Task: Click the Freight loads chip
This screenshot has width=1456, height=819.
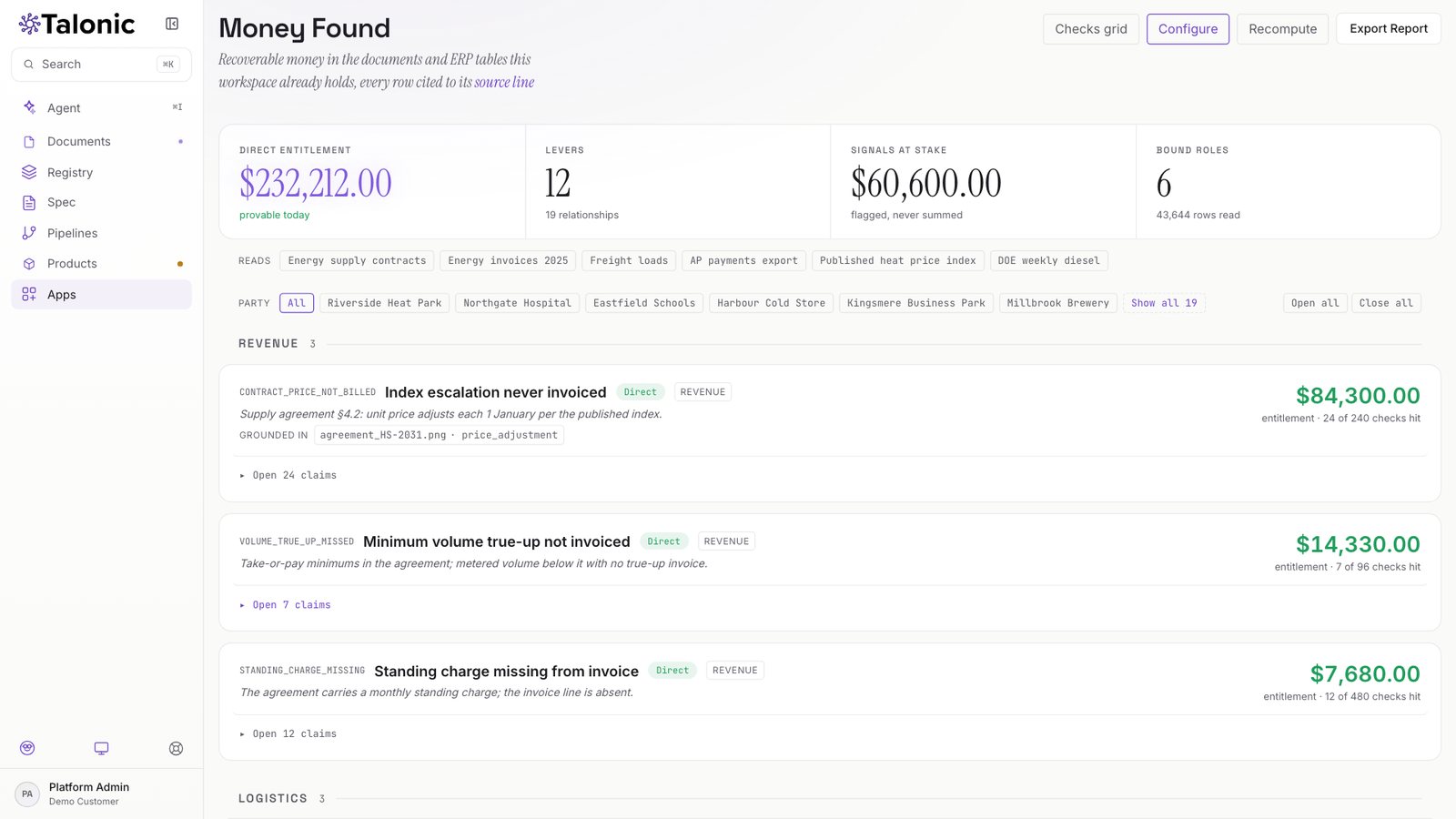Action: (x=629, y=260)
